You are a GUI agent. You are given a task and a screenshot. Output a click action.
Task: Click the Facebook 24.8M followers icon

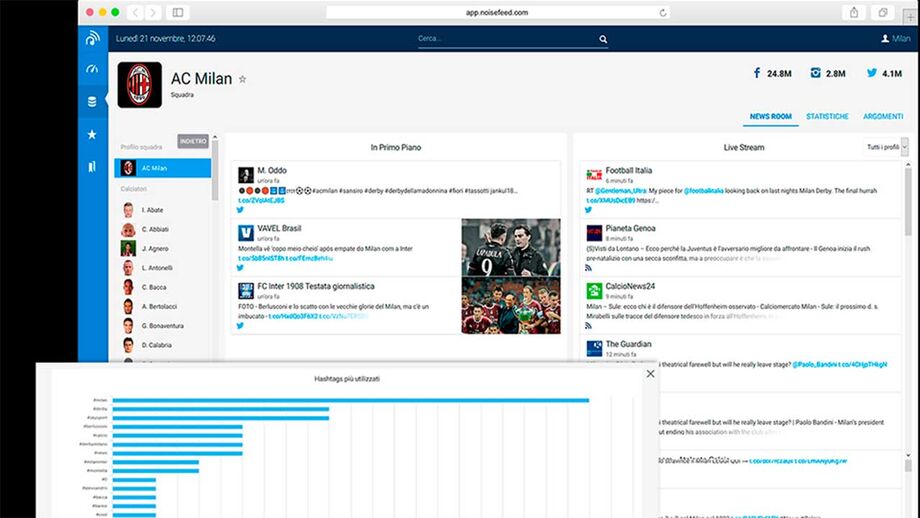[x=757, y=73]
